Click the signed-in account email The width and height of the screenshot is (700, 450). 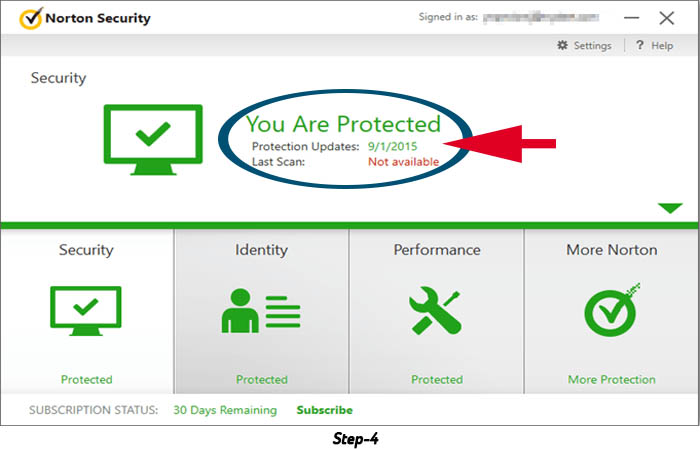click(x=541, y=17)
